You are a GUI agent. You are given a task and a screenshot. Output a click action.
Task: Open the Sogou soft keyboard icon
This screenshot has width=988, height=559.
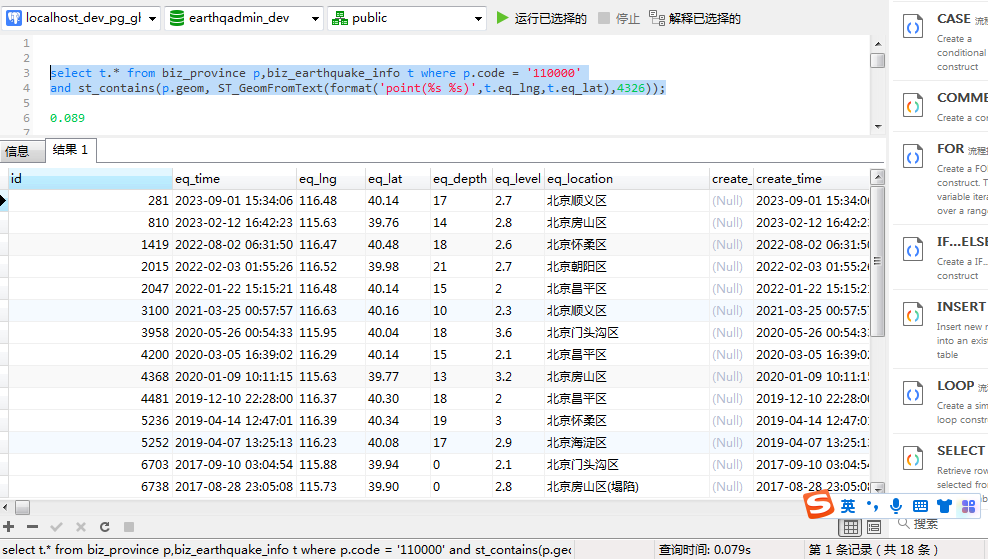[x=920, y=506]
